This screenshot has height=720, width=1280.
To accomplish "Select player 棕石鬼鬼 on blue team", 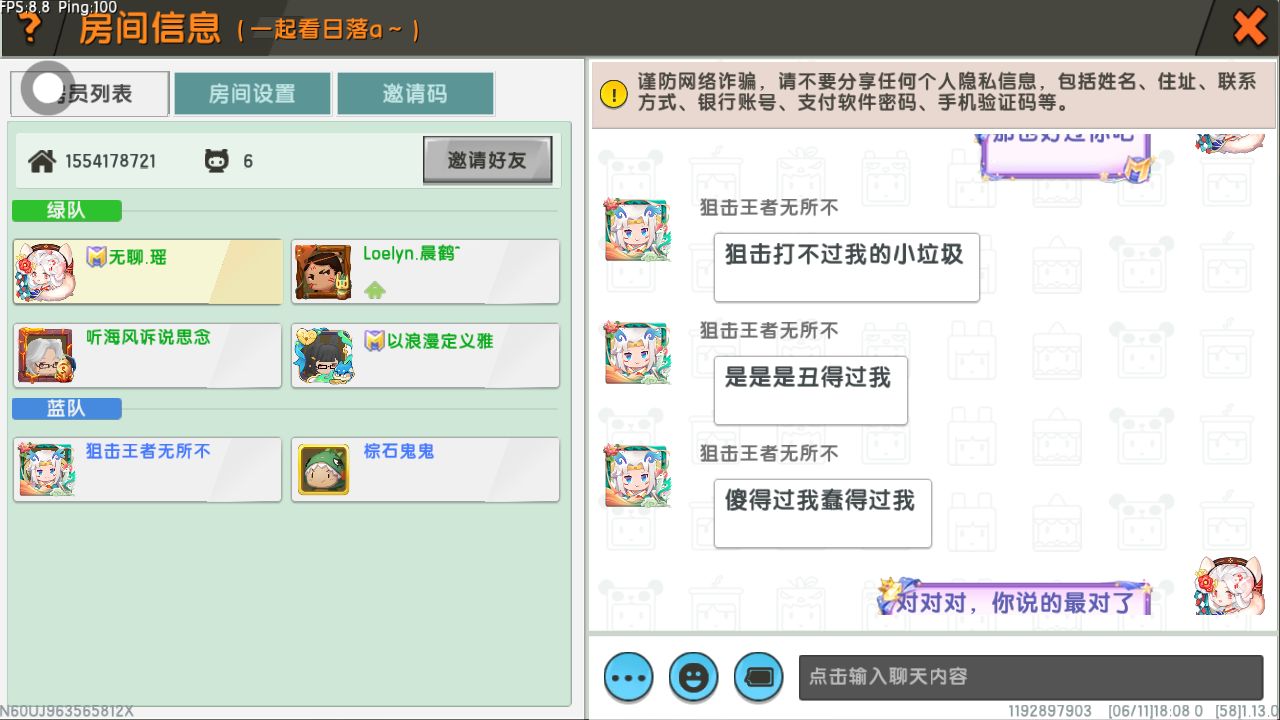I will click(x=426, y=469).
